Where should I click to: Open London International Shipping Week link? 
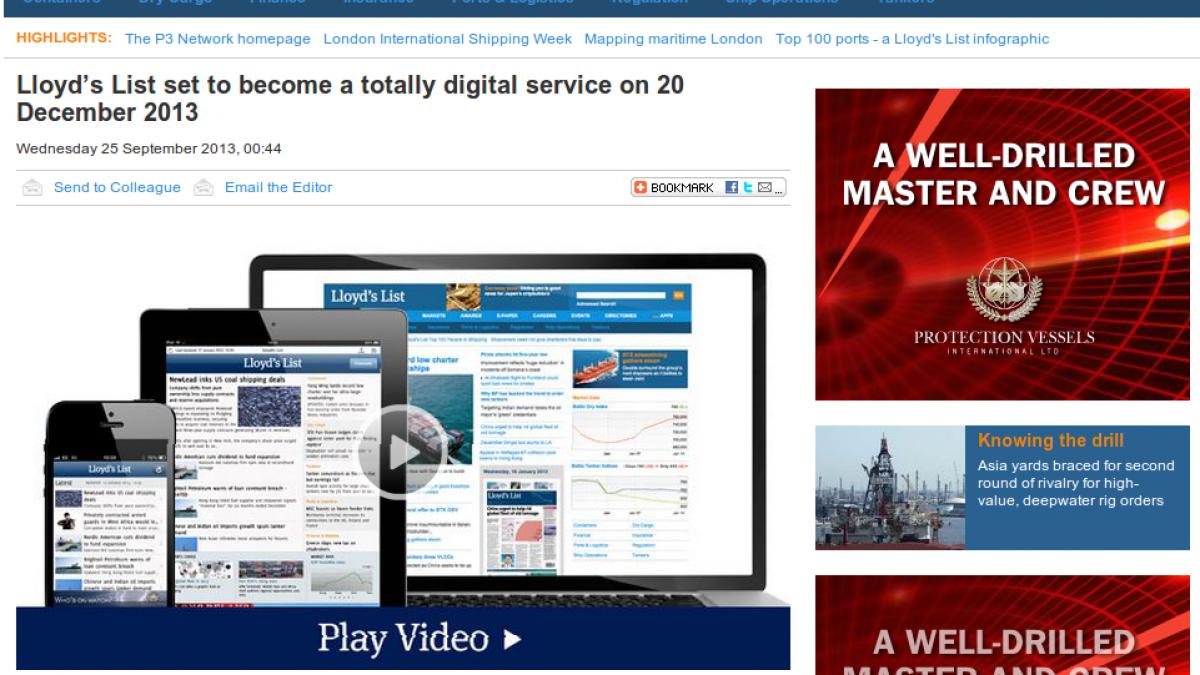[x=448, y=39]
